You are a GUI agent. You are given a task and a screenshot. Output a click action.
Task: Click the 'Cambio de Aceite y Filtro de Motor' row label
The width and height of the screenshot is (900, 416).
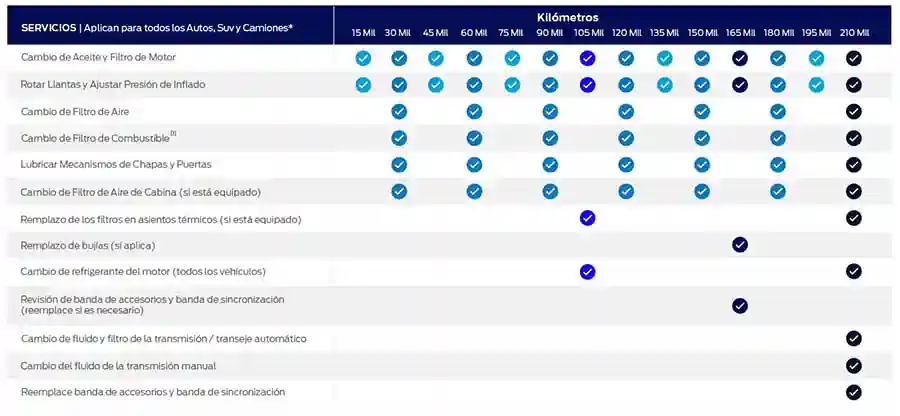click(x=98, y=59)
